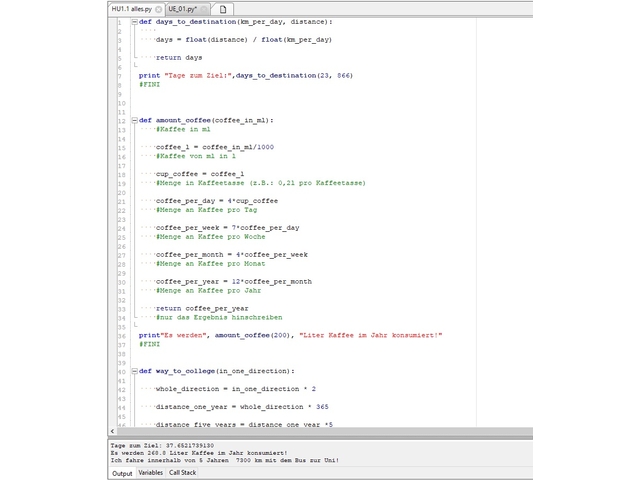Click line 'cup_coffee = coffee_l'
Screen dimensions: 640x480
pyautogui.click(x=200, y=174)
